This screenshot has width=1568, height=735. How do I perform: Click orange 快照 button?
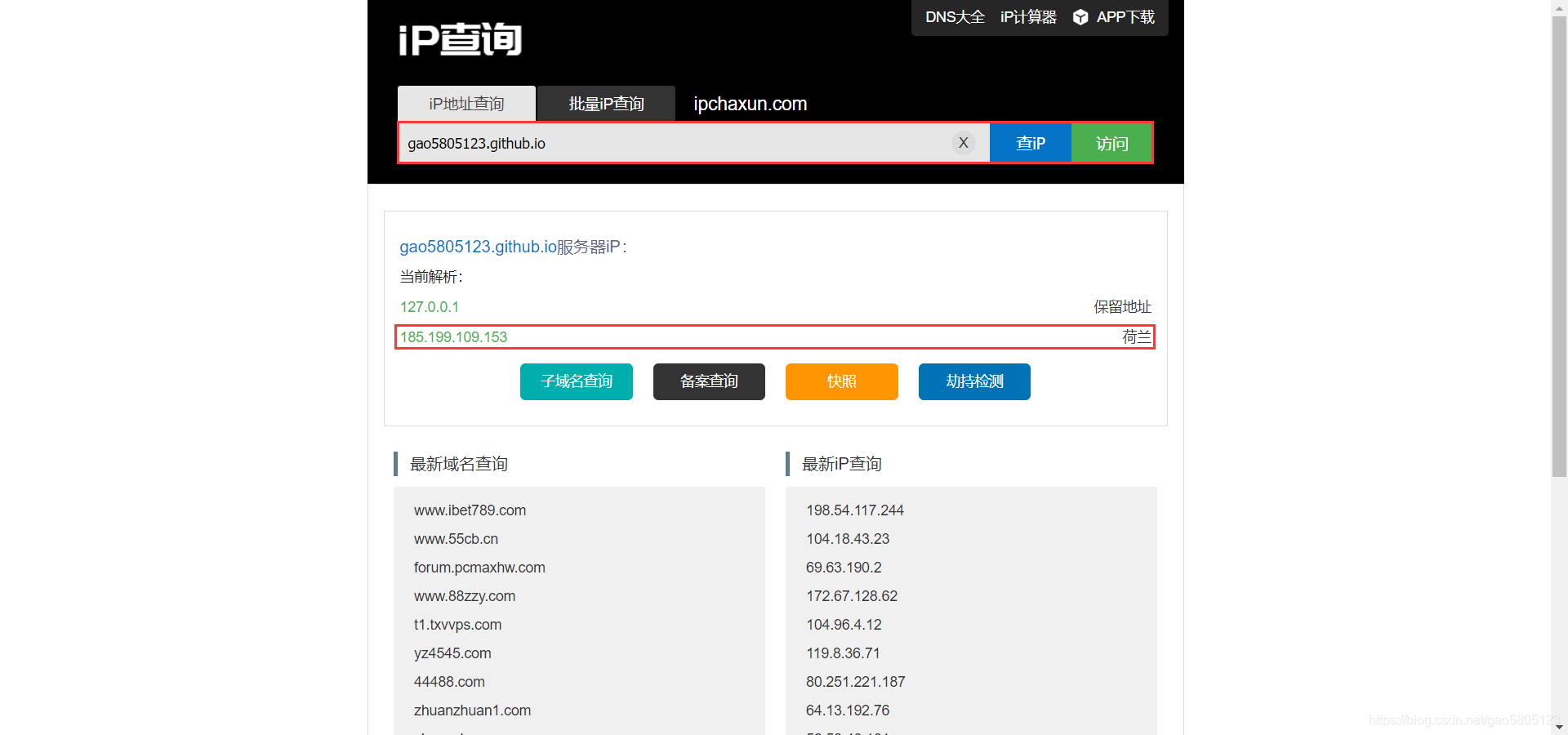(x=842, y=381)
